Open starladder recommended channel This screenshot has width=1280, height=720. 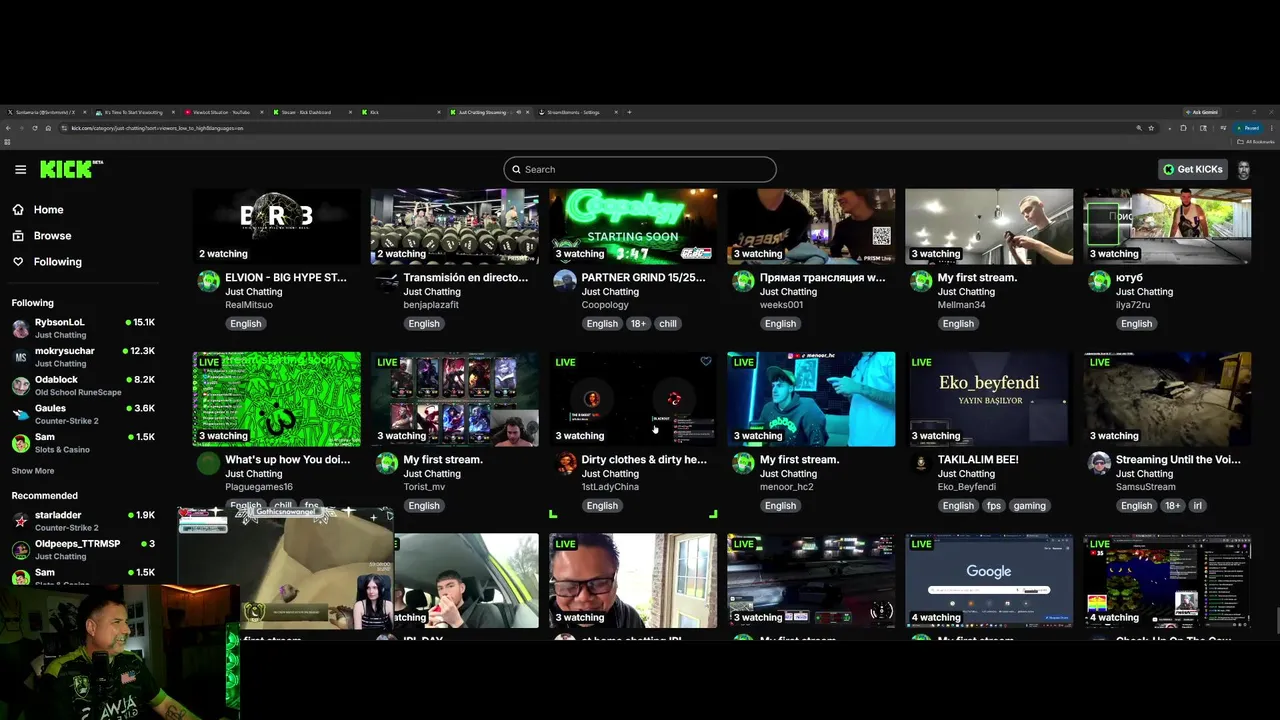click(x=83, y=521)
